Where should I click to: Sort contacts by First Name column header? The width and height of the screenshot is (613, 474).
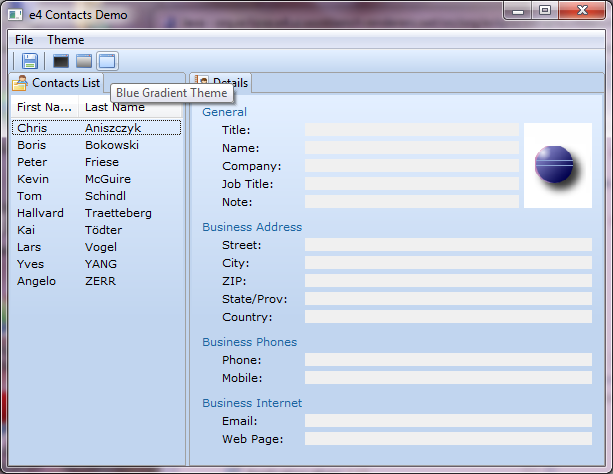44,107
